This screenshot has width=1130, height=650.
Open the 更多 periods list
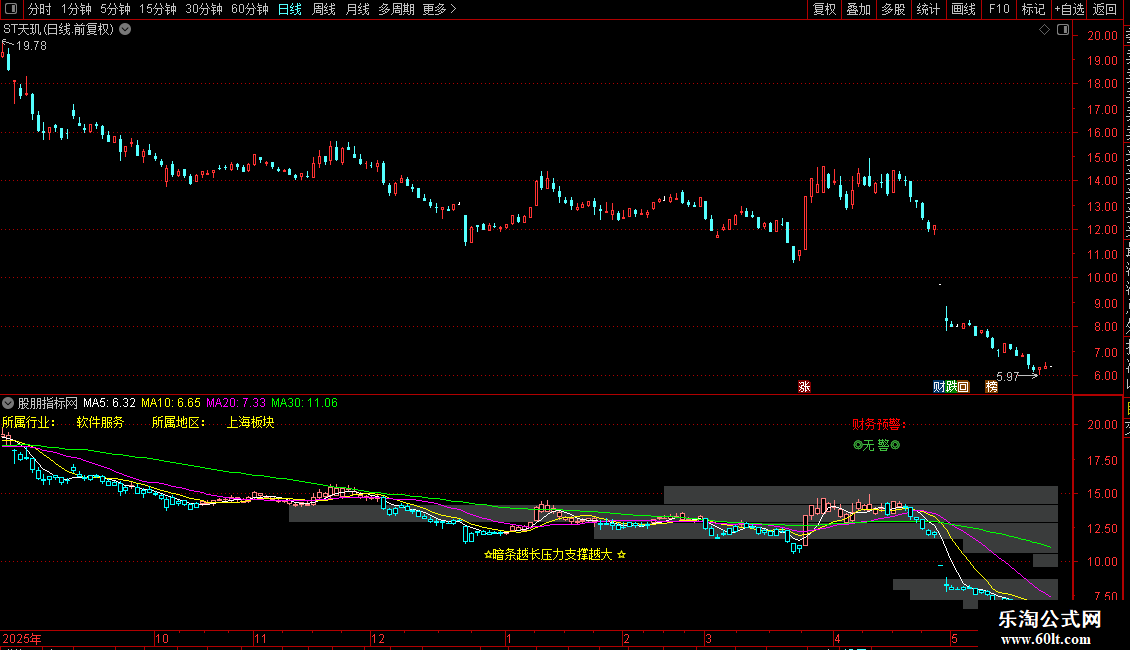pyautogui.click(x=439, y=9)
